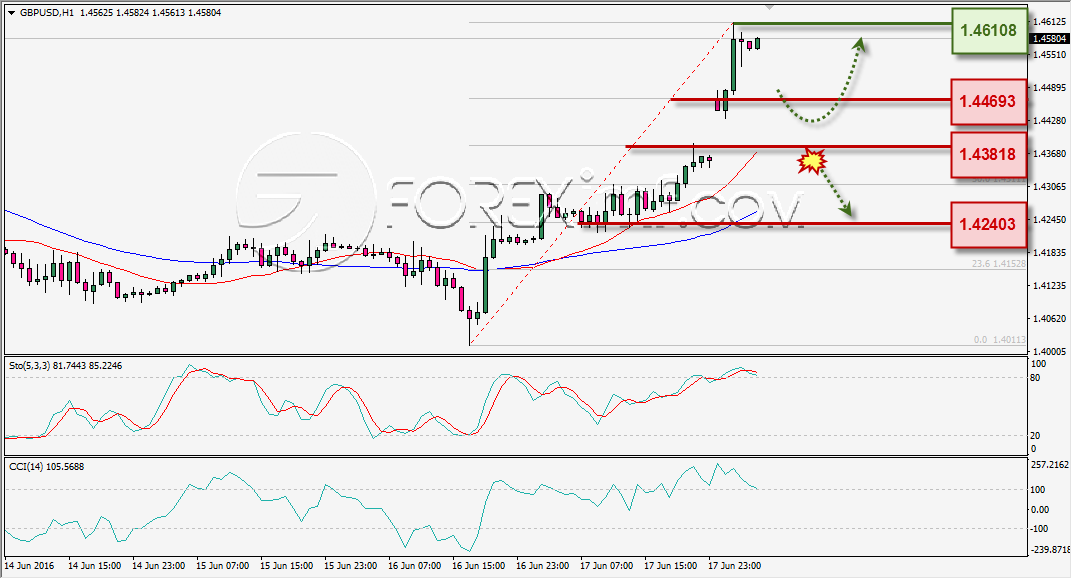Click the CCI(14) 105.5688 indicator label

[46, 466]
